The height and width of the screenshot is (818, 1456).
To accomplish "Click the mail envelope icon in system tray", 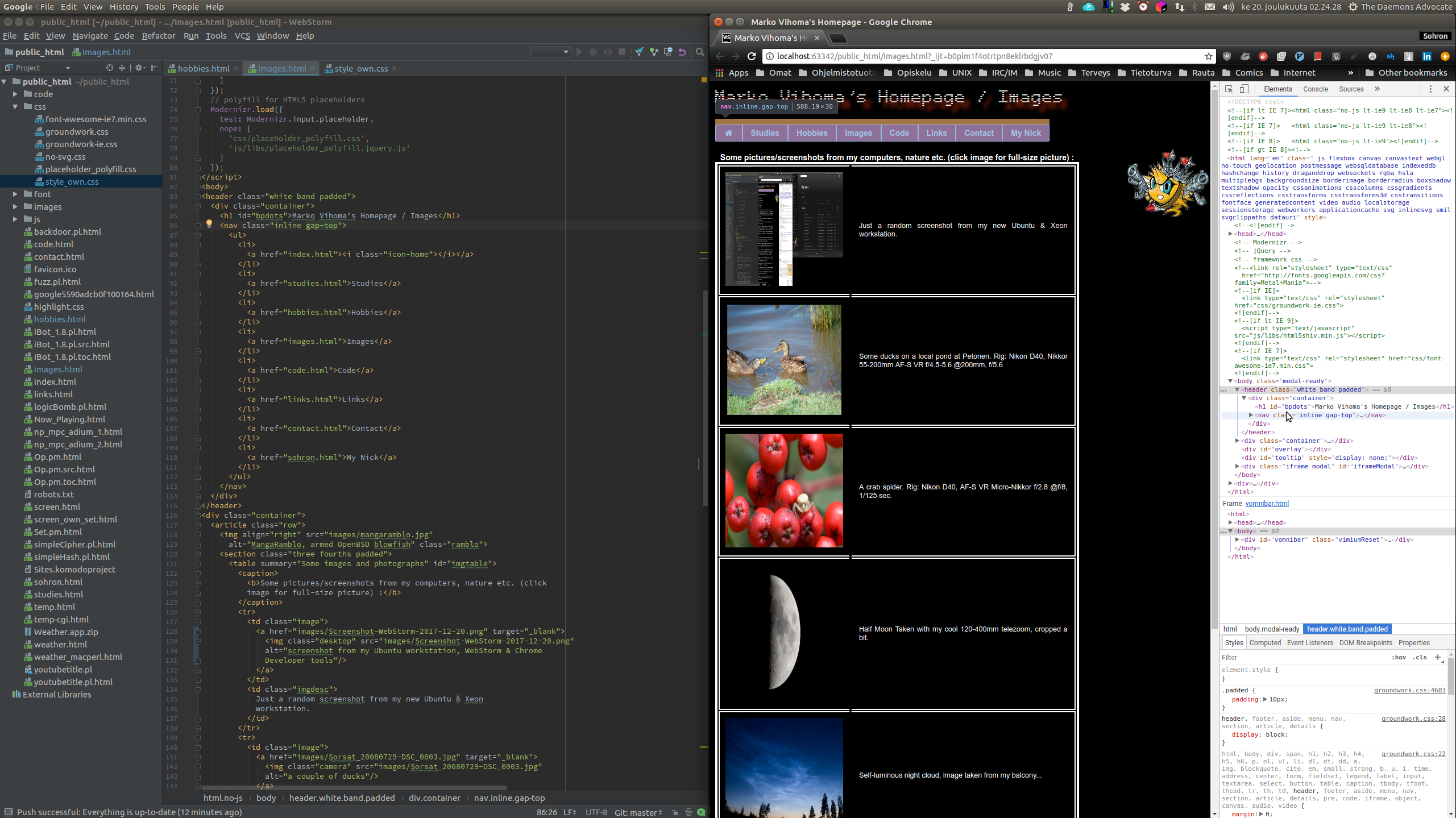I will tap(1210, 7).
